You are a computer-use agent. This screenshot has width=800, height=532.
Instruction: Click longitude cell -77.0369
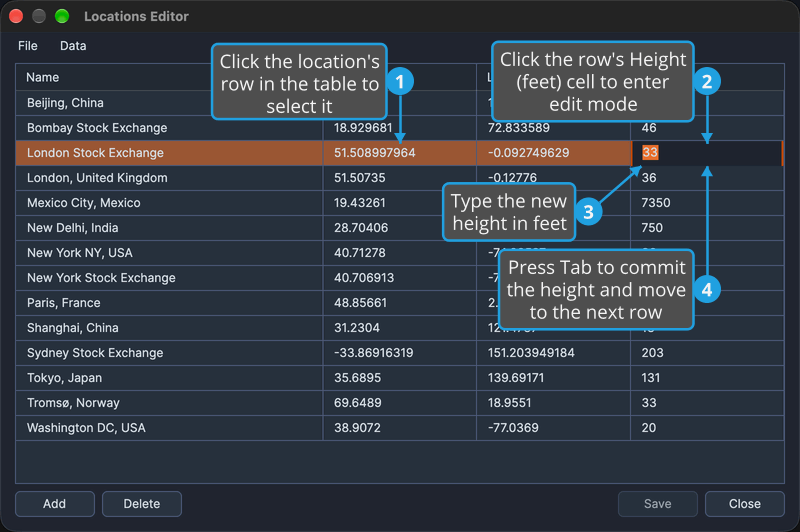[554, 427]
